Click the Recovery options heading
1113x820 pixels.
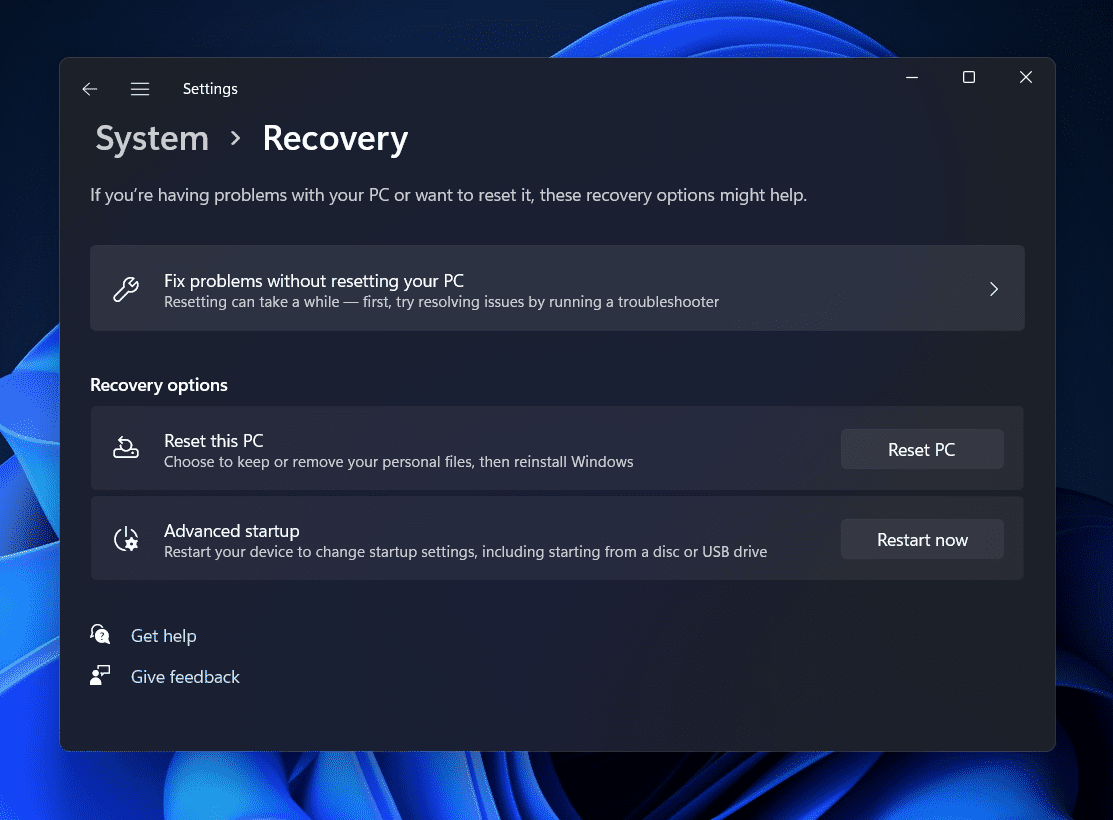[x=159, y=386]
